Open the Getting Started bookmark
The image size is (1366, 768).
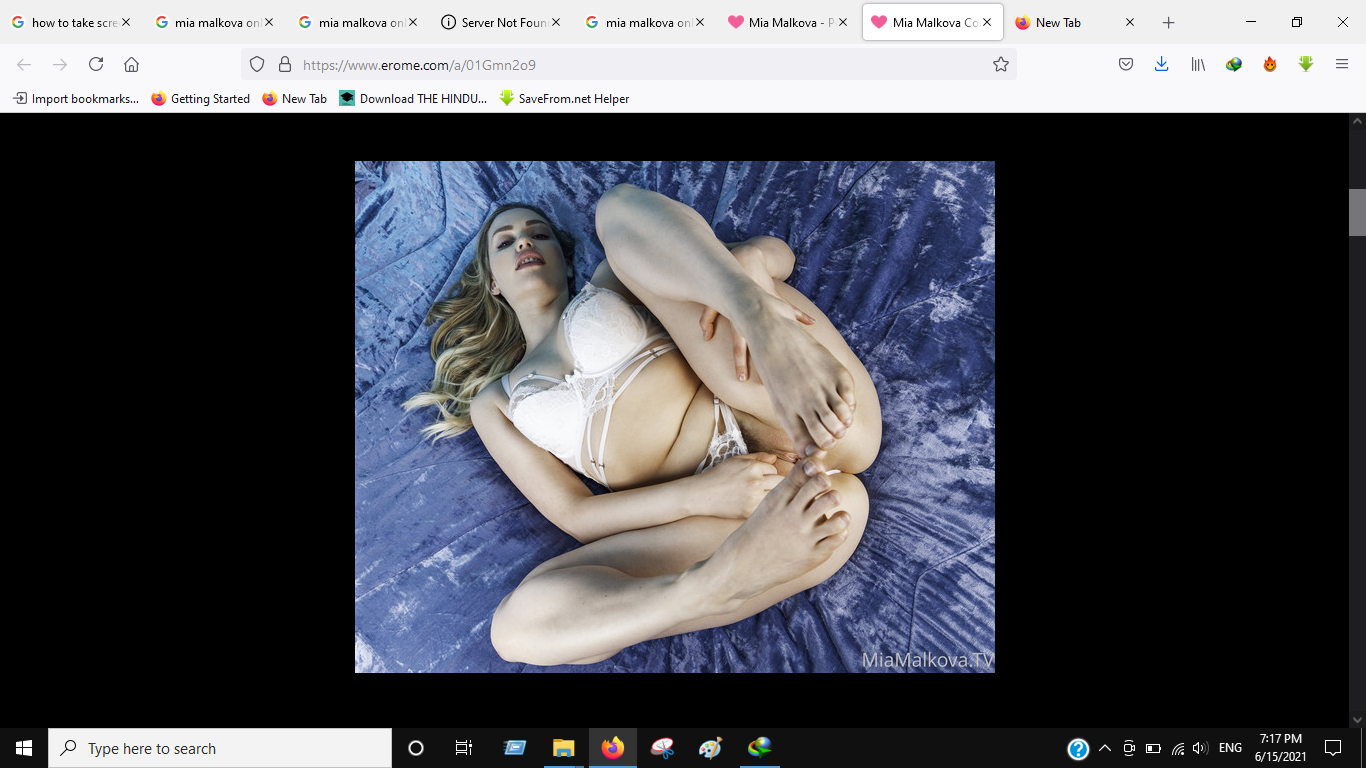tap(201, 98)
